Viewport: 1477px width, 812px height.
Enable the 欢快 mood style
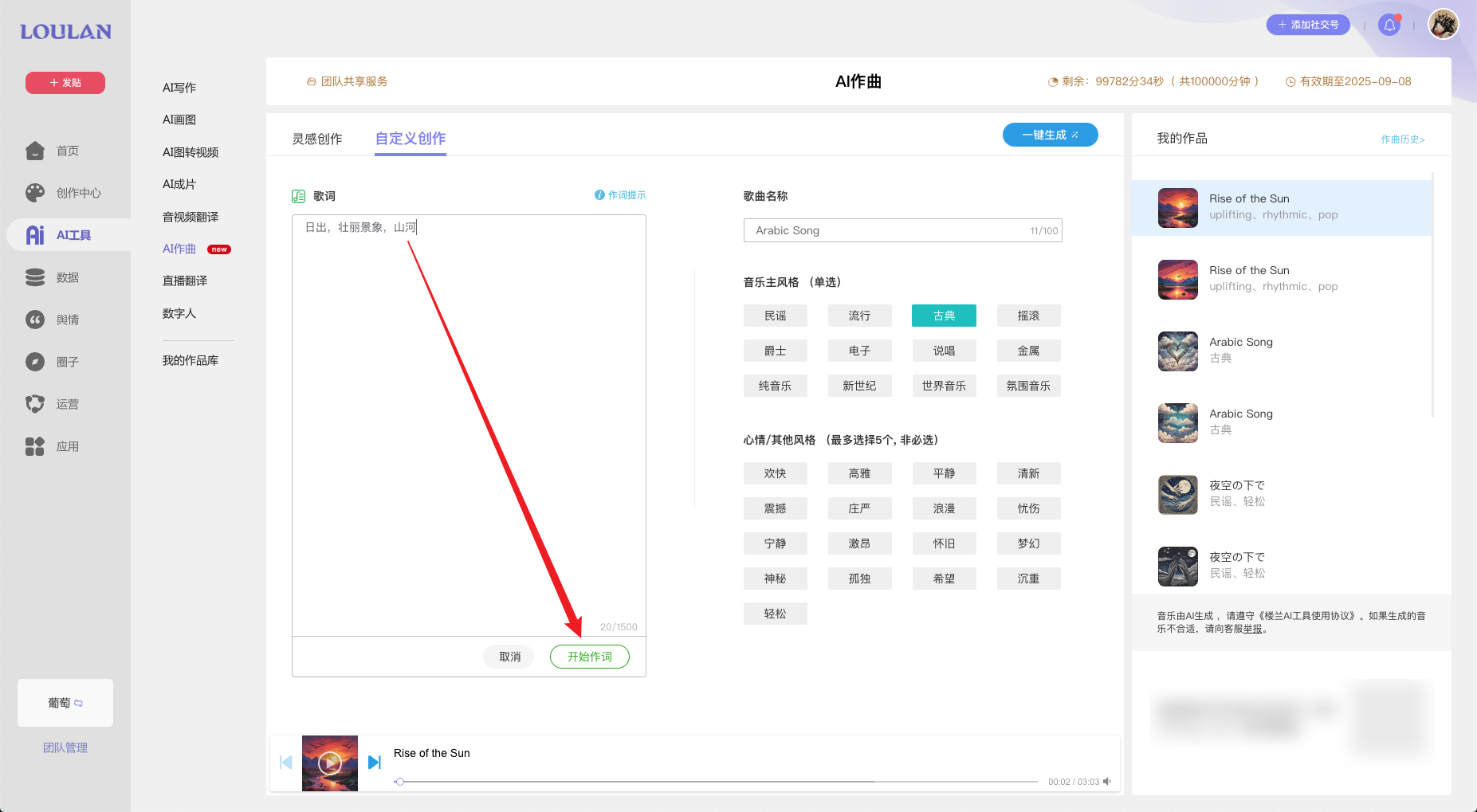[x=775, y=473]
